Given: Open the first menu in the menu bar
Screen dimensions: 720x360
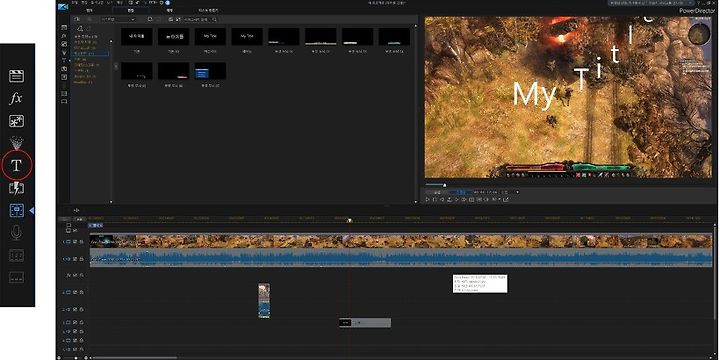Looking at the screenshot, I should click(x=75, y=2).
